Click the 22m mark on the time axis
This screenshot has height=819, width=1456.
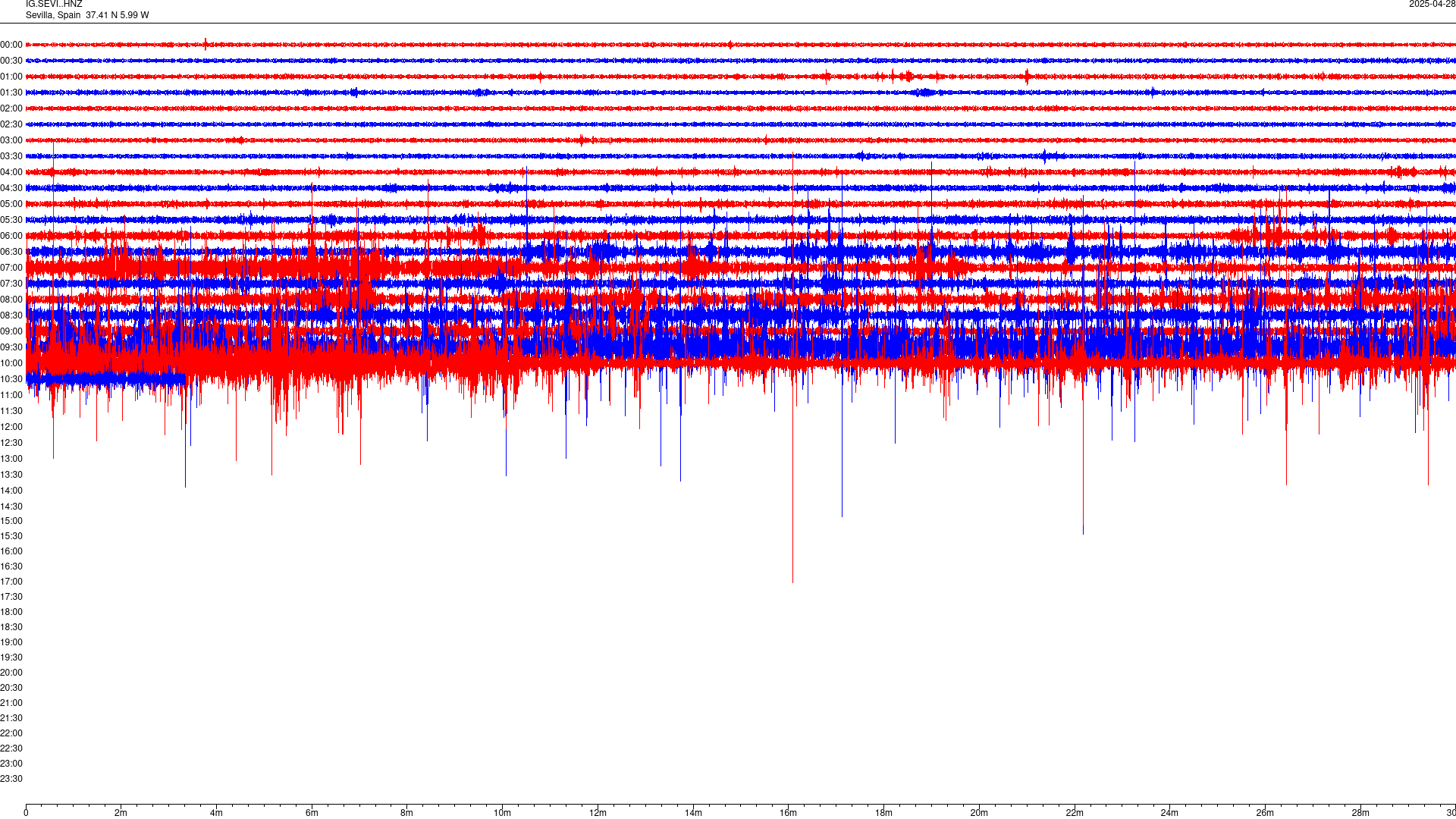point(1075,813)
